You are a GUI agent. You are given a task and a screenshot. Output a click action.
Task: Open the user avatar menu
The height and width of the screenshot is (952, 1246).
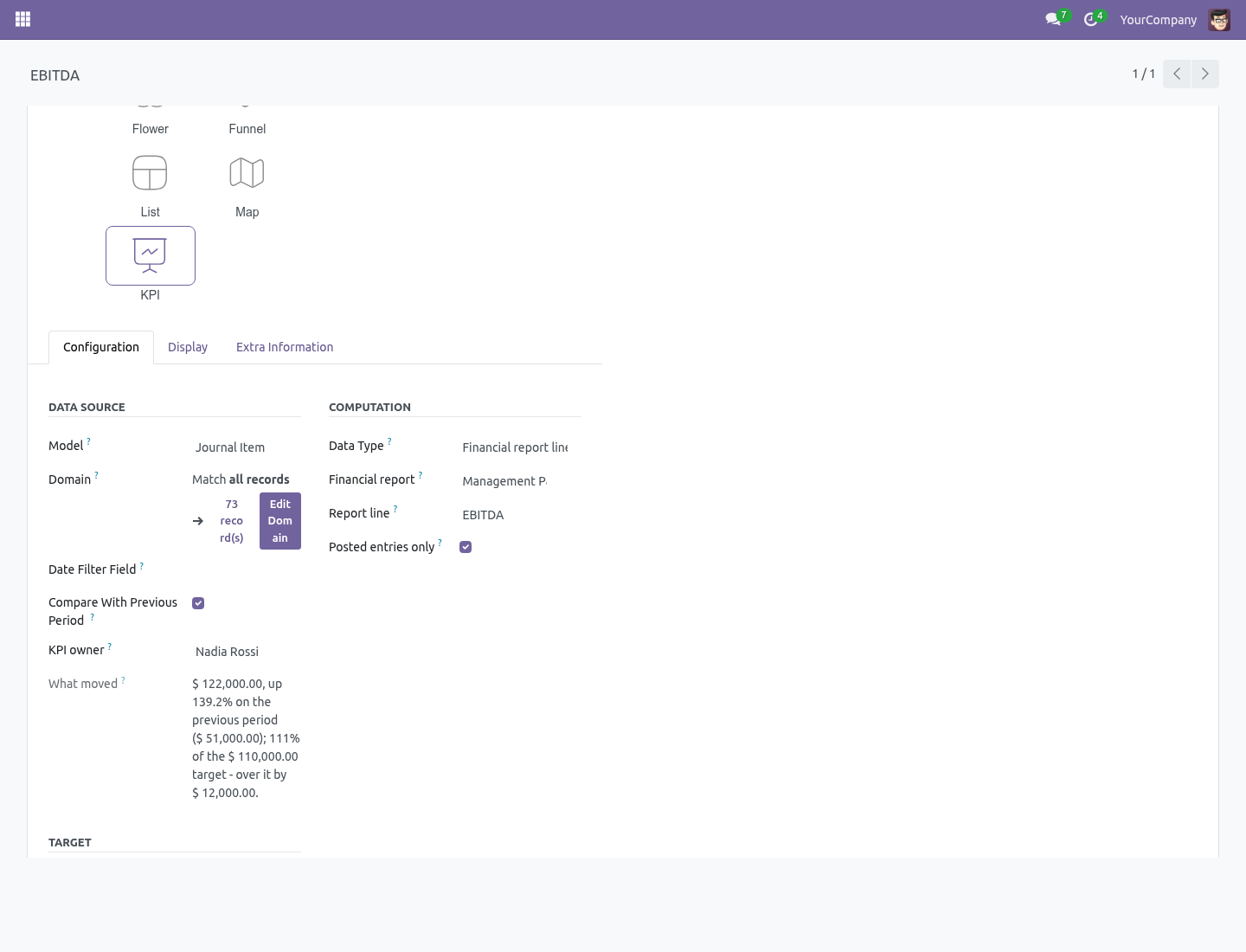point(1219,19)
